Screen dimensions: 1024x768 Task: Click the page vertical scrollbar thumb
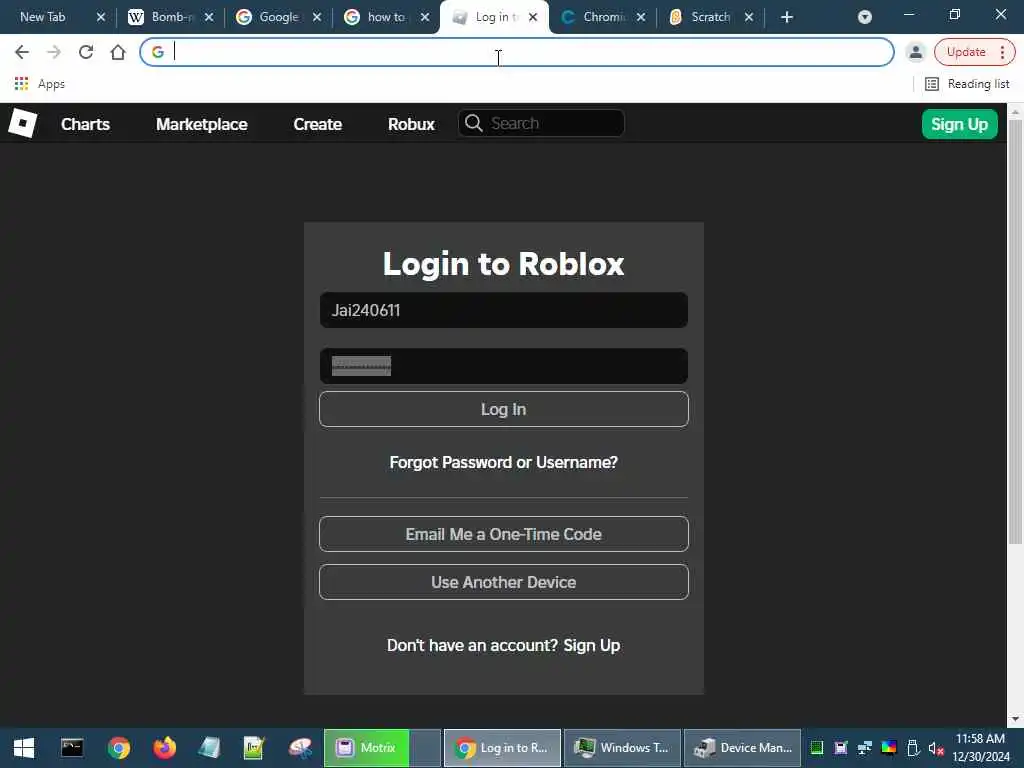[x=1015, y=332]
